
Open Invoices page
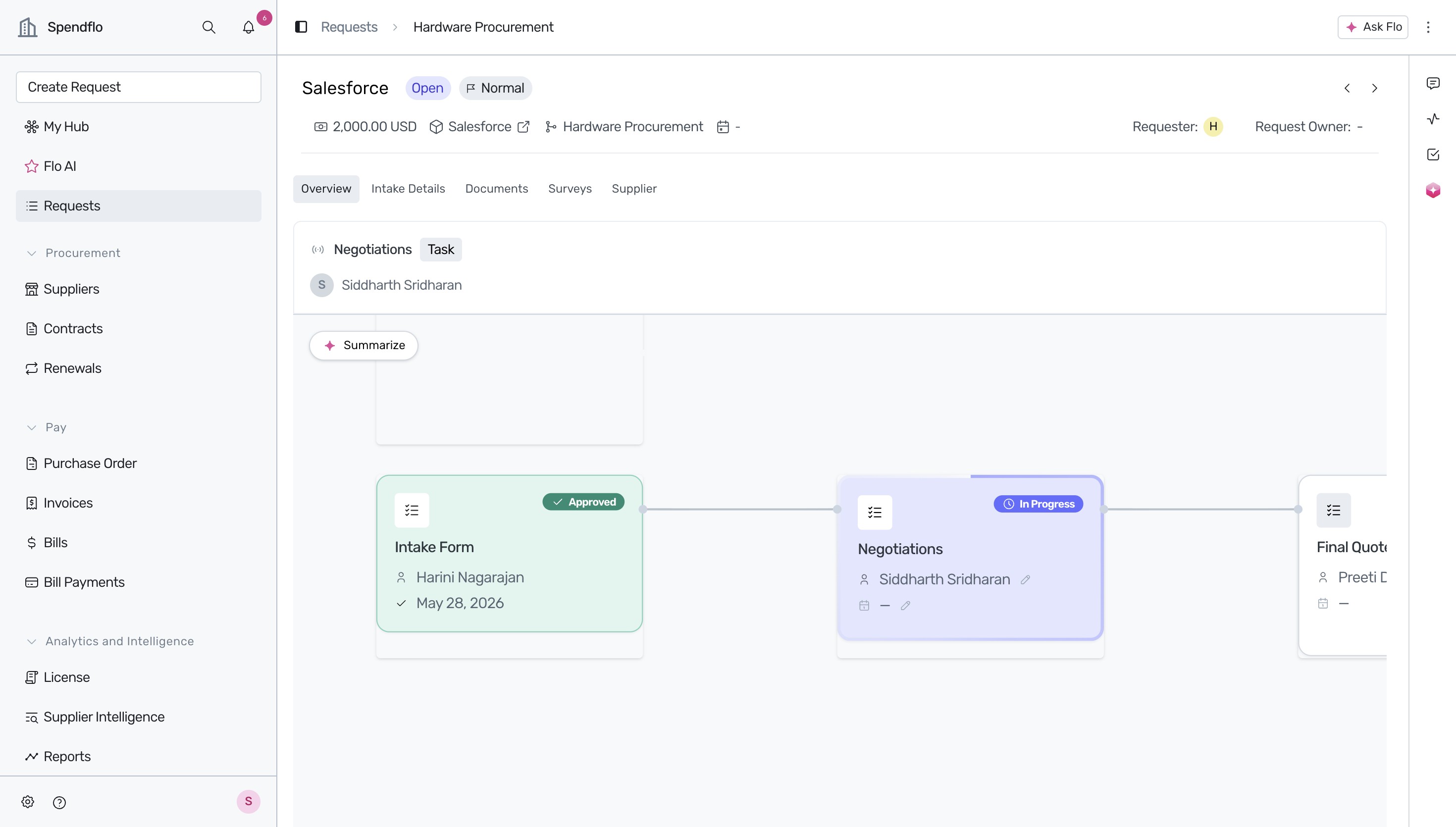click(139, 503)
